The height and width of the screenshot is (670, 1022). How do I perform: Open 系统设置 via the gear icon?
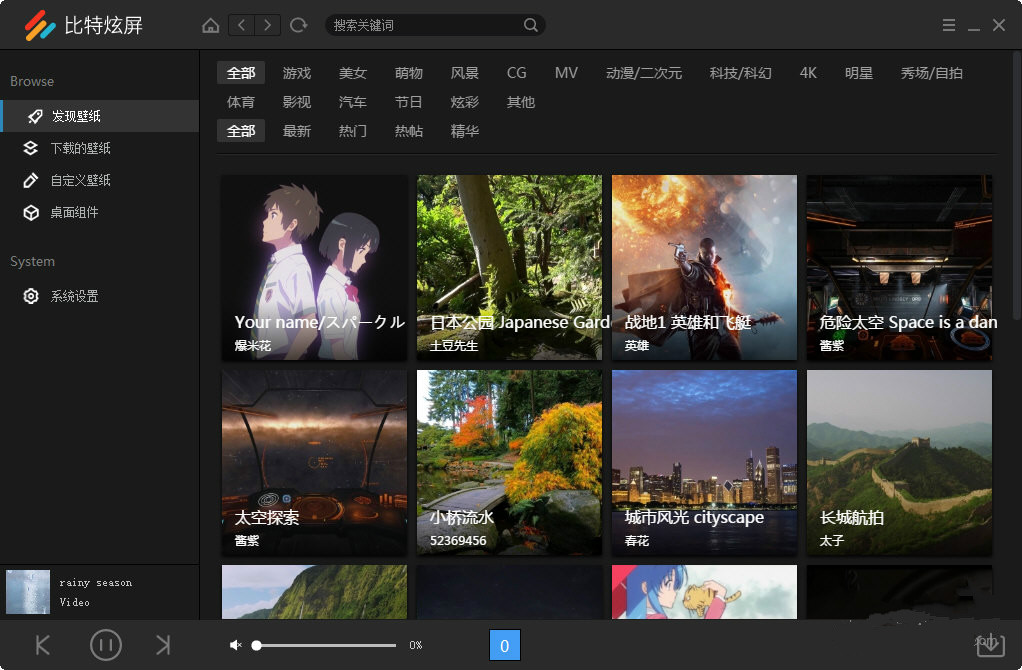pyautogui.click(x=31, y=296)
